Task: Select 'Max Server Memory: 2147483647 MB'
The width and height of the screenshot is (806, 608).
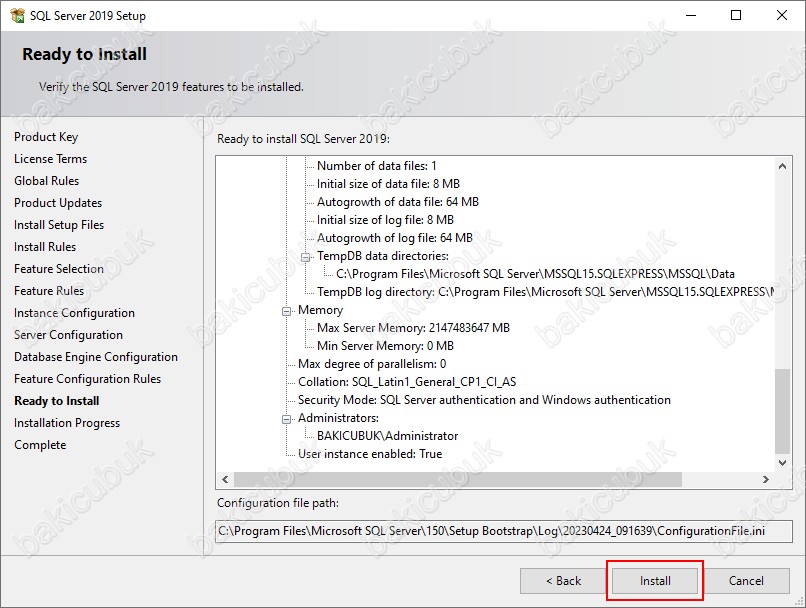Action: [x=413, y=328]
